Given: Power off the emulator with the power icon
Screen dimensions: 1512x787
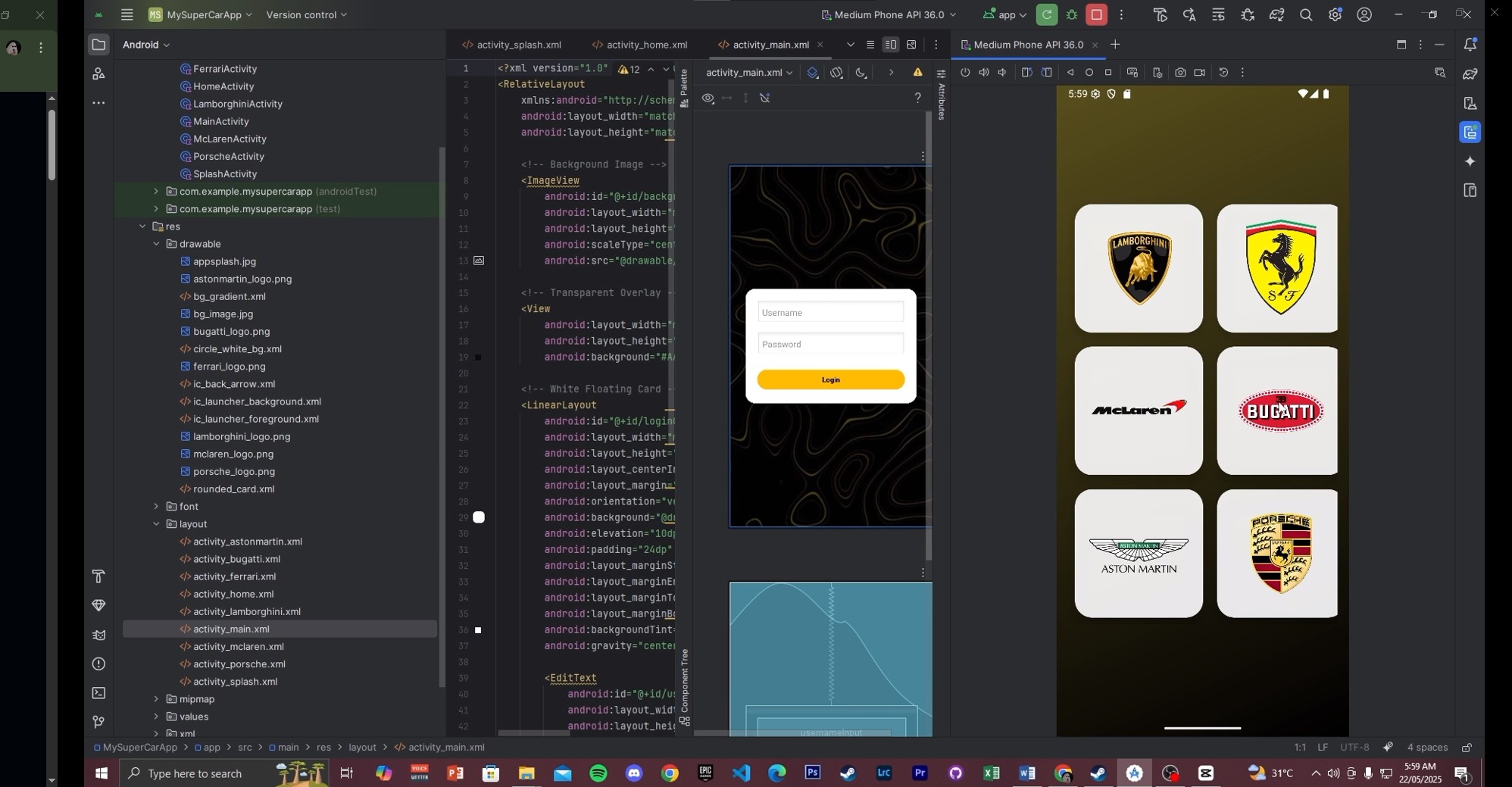Looking at the screenshot, I should [965, 73].
